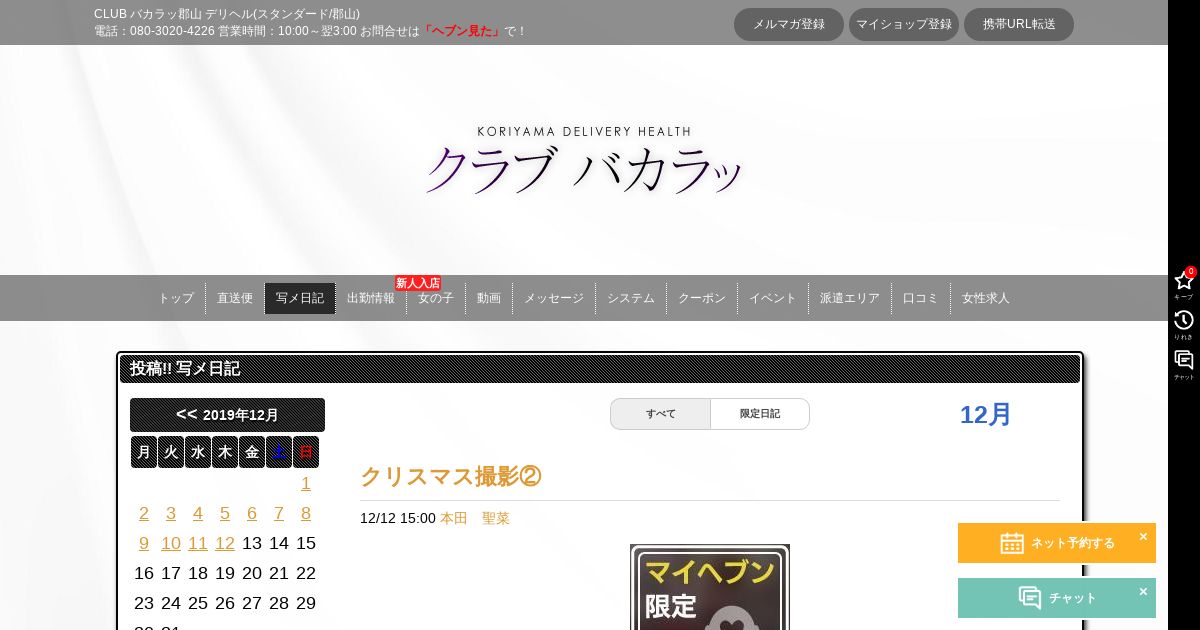Click the keep star icon in sidebar
Image resolution: width=1200 pixels, height=630 pixels.
pyautogui.click(x=1184, y=281)
